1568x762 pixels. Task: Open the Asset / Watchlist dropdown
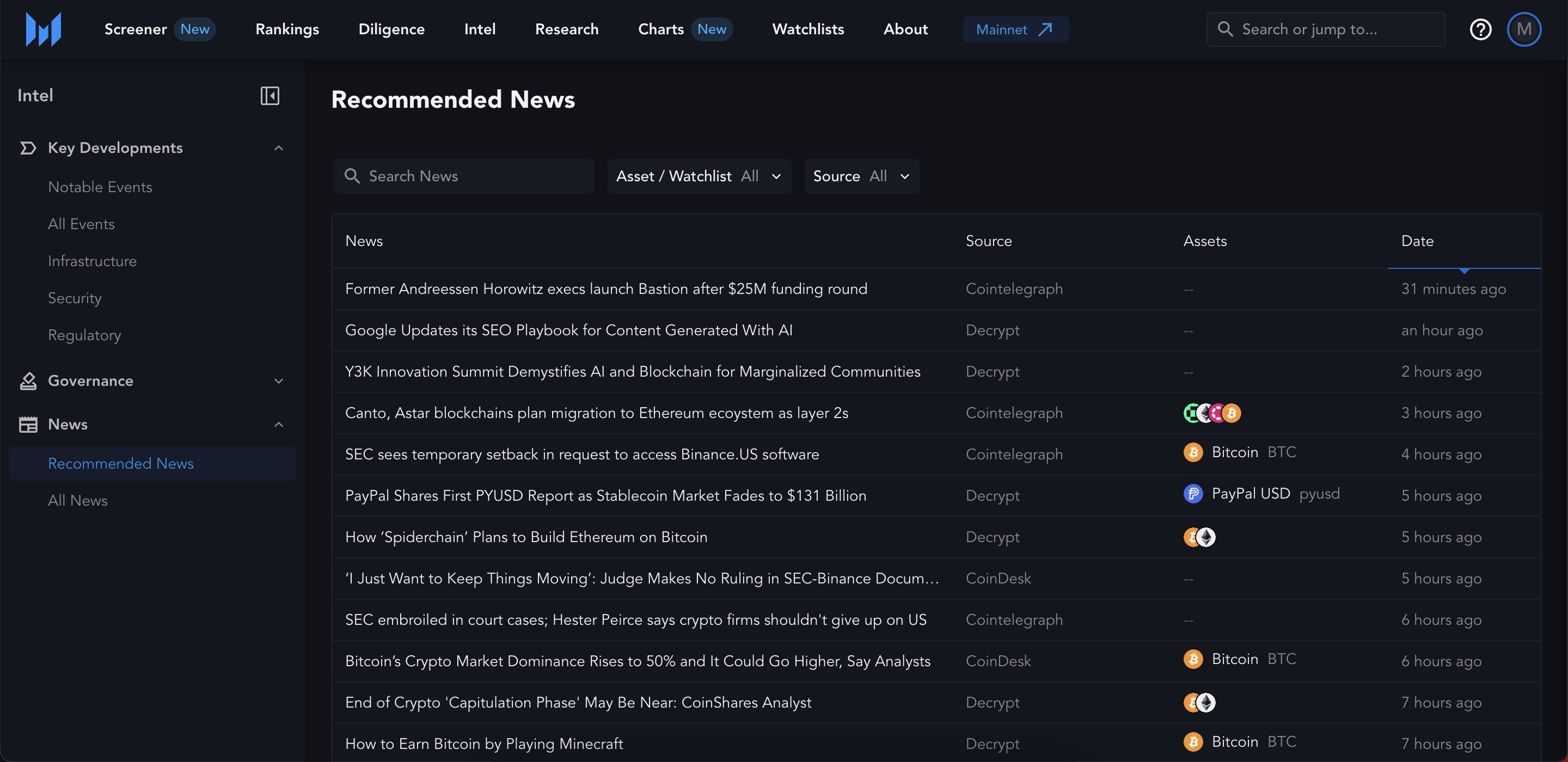tap(699, 176)
